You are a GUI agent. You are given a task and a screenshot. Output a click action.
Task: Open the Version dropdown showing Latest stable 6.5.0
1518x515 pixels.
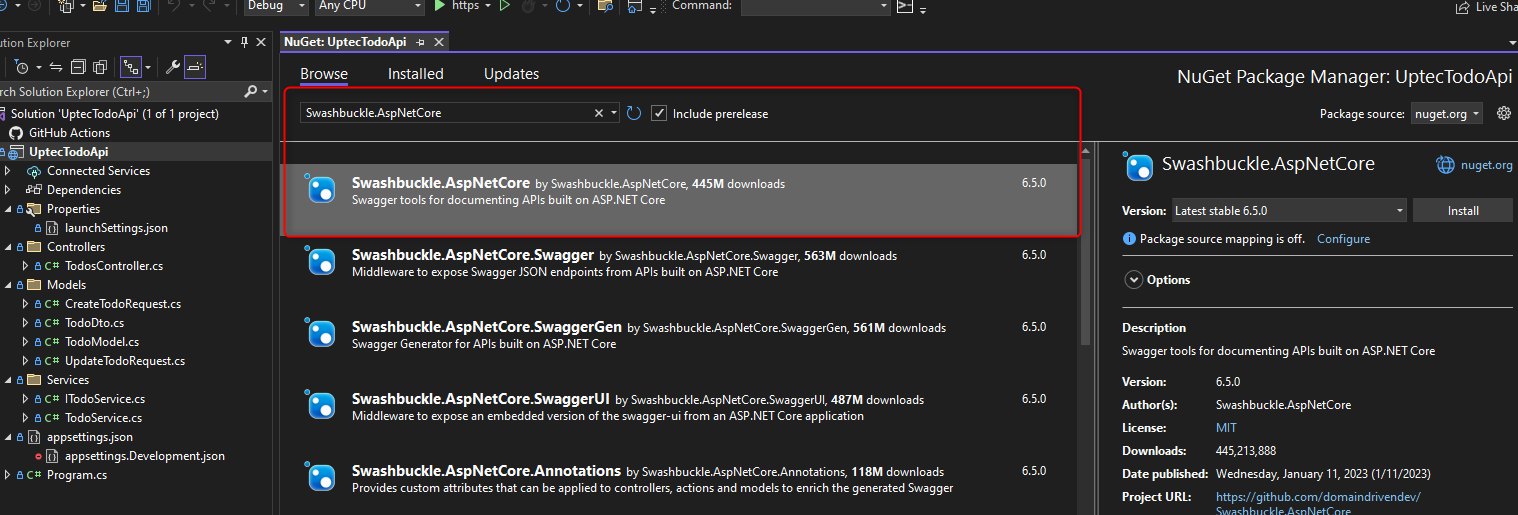click(x=1288, y=211)
